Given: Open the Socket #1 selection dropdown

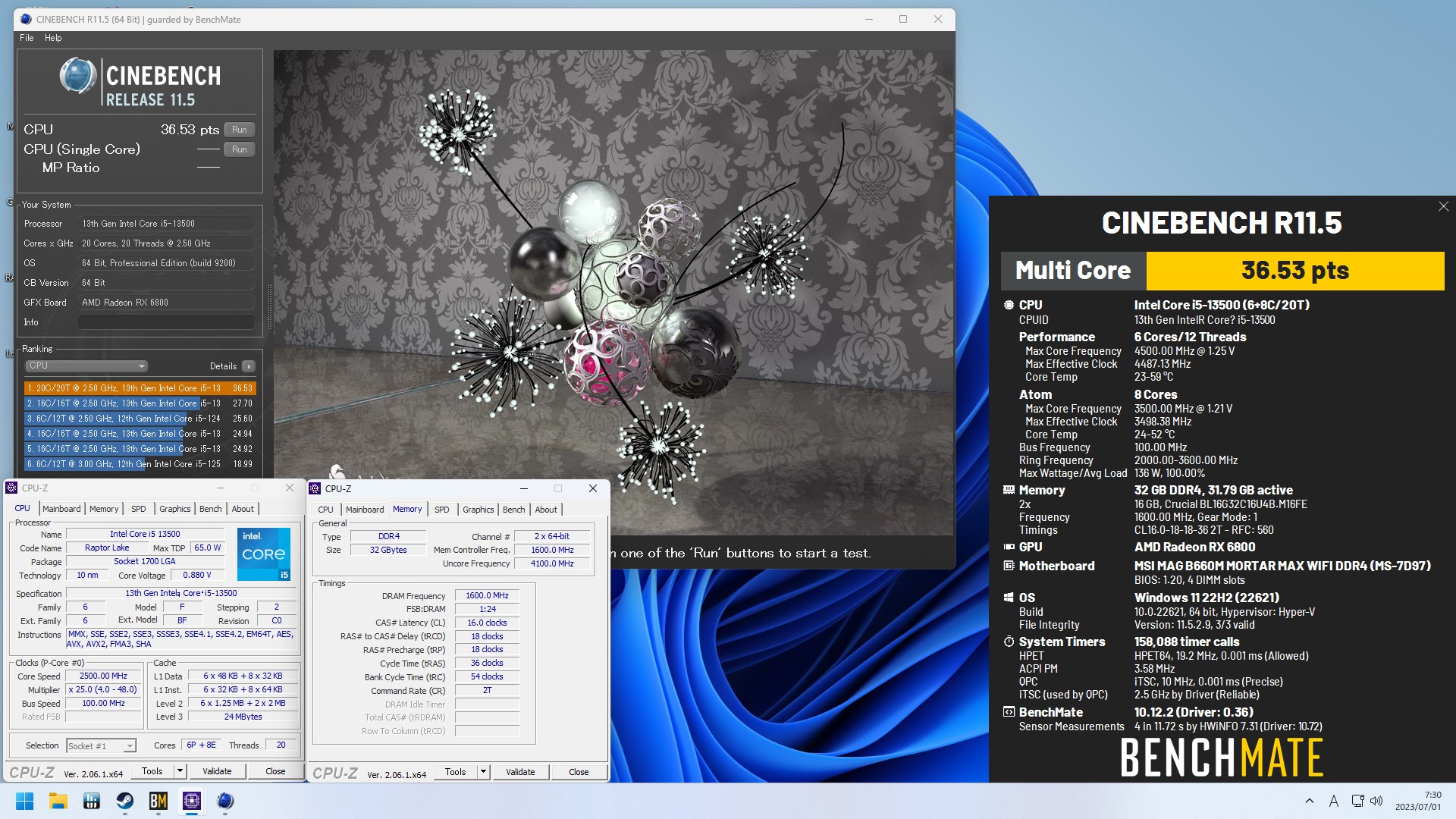Looking at the screenshot, I should pos(101,746).
